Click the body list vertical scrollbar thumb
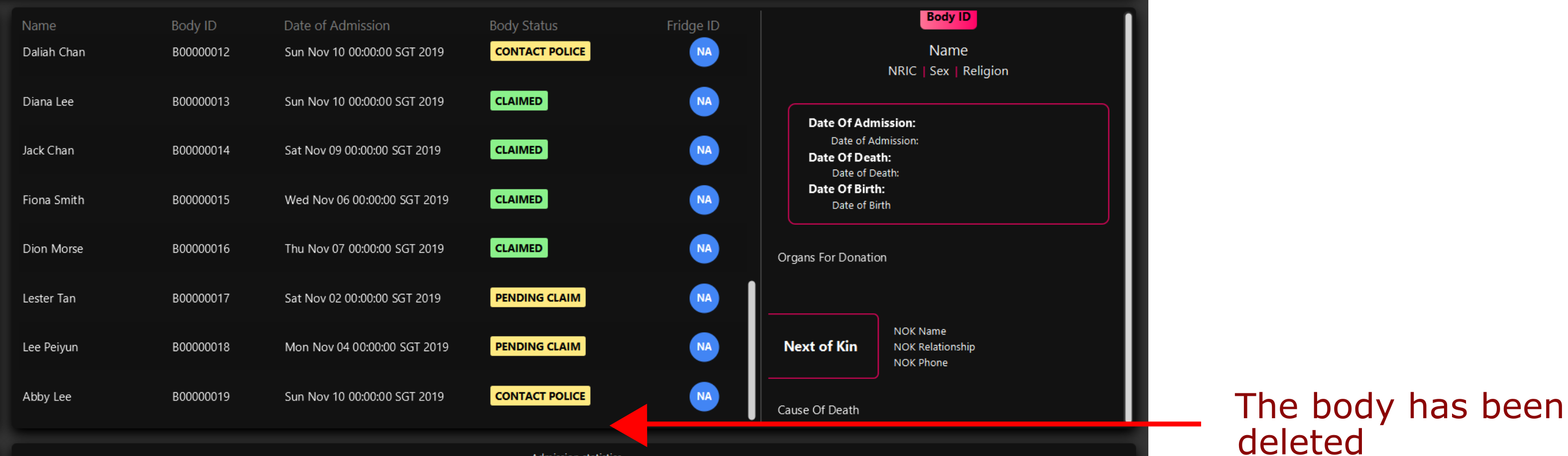The image size is (1568, 456). click(x=751, y=350)
